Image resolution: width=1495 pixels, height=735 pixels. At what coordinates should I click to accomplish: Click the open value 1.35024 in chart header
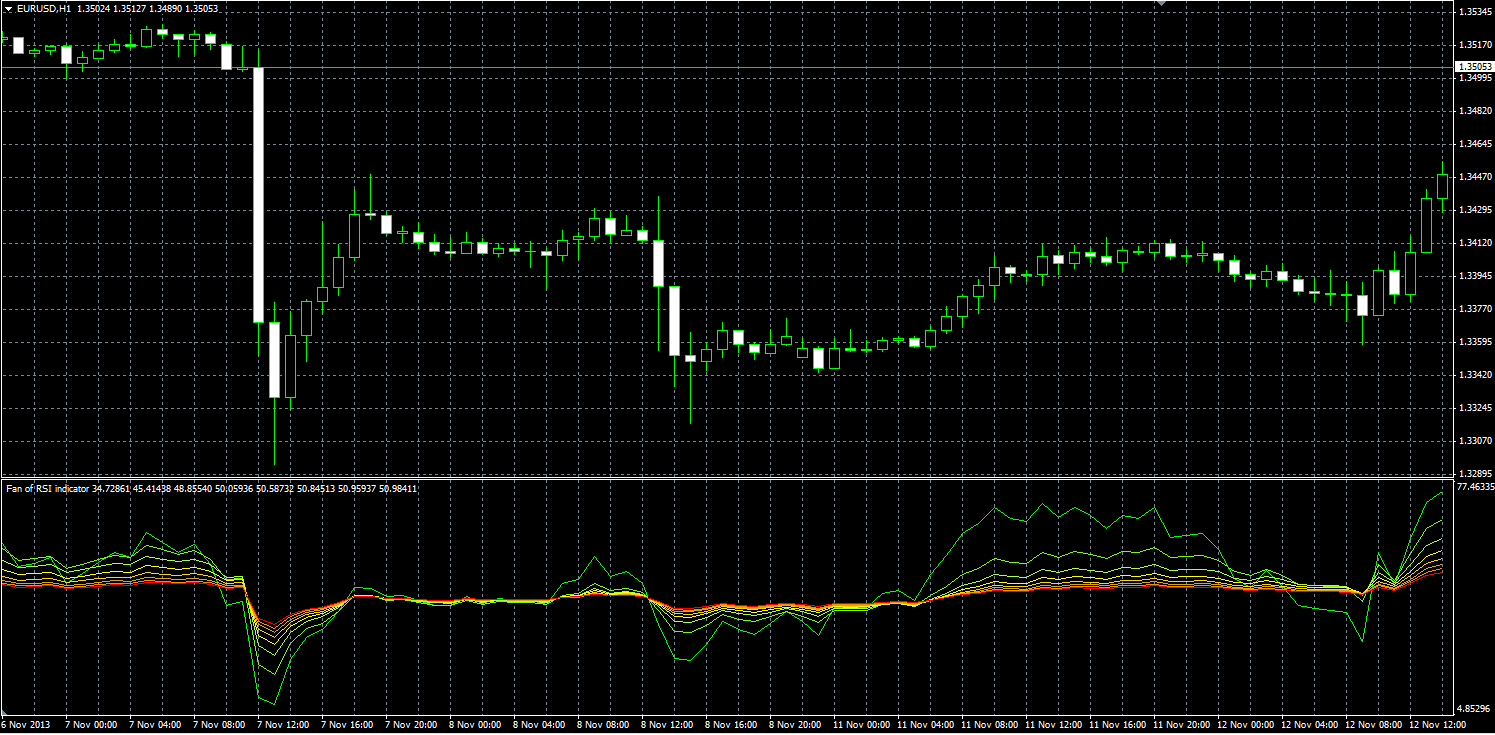click(95, 8)
